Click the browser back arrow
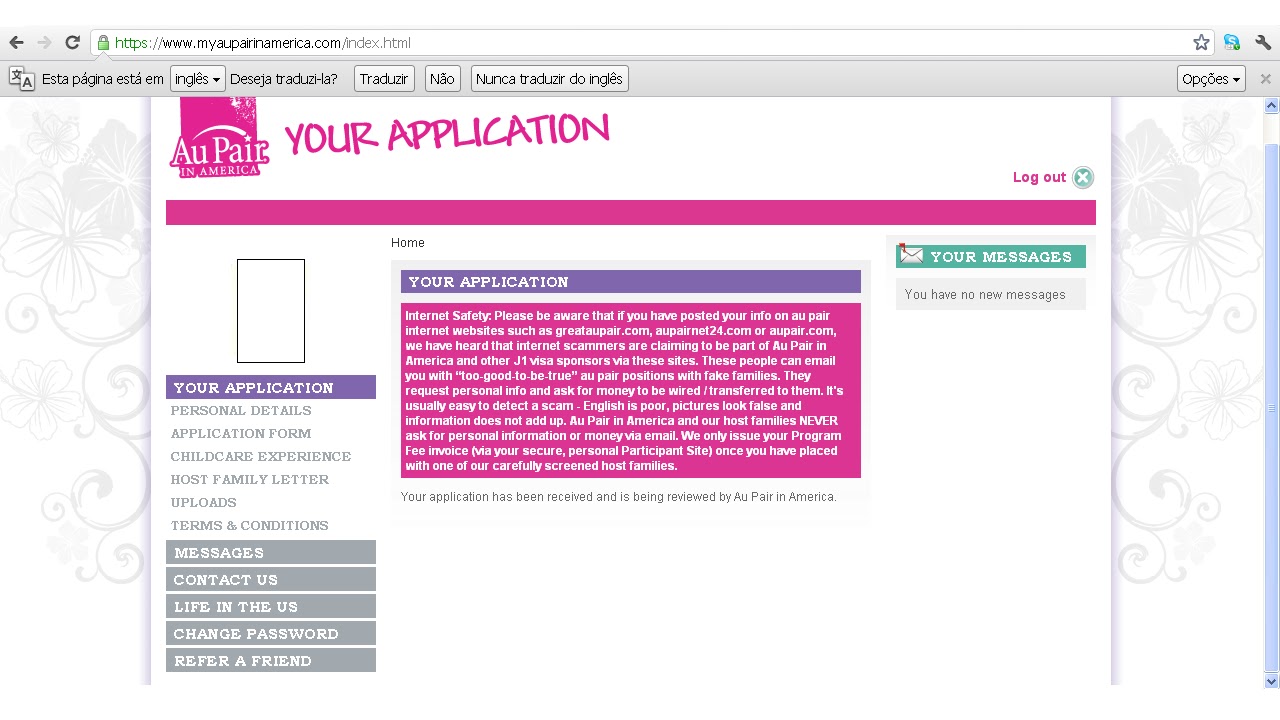The height and width of the screenshot is (720, 1280). [x=16, y=42]
